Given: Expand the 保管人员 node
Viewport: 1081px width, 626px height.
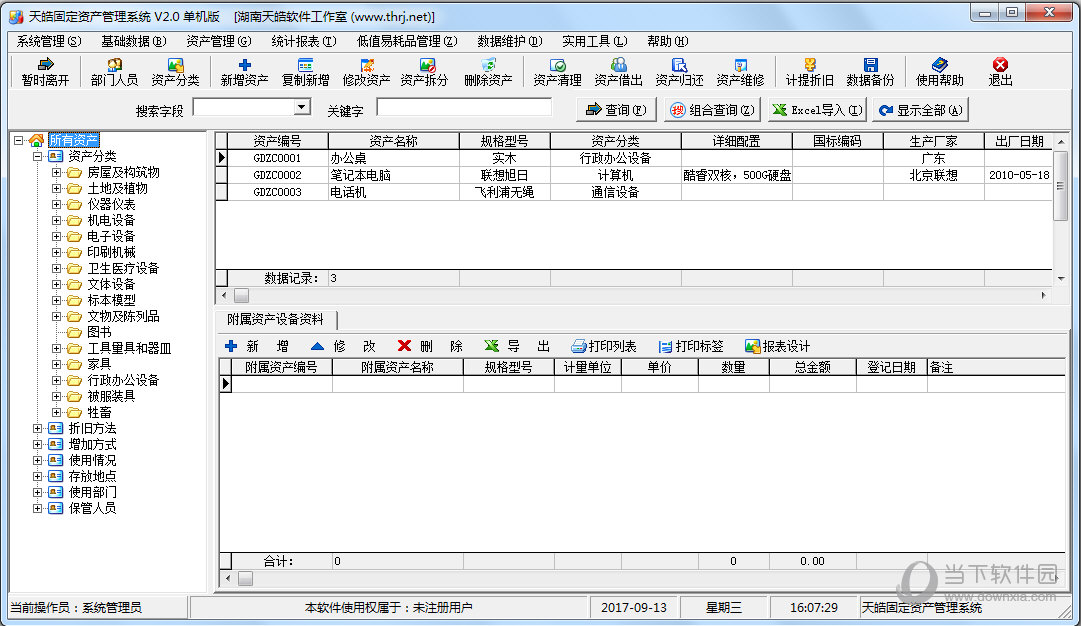Looking at the screenshot, I should [x=38, y=508].
